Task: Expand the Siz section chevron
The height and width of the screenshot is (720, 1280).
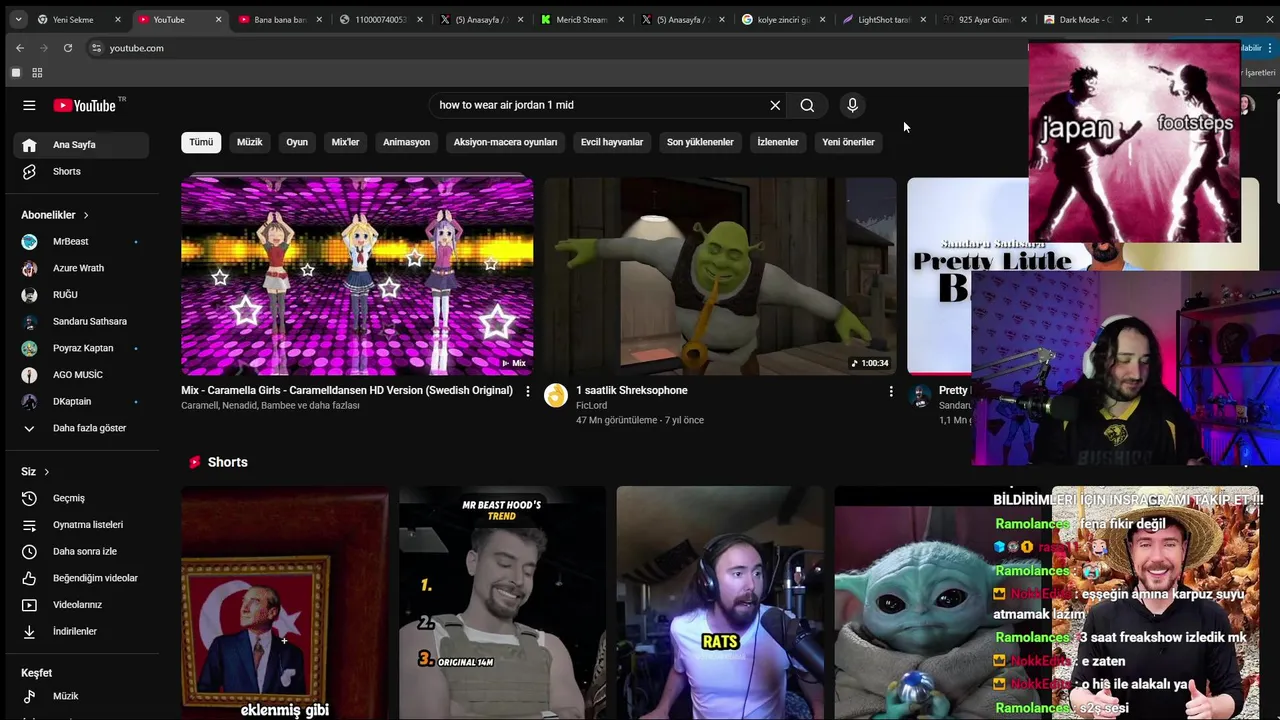Action: [x=46, y=472]
